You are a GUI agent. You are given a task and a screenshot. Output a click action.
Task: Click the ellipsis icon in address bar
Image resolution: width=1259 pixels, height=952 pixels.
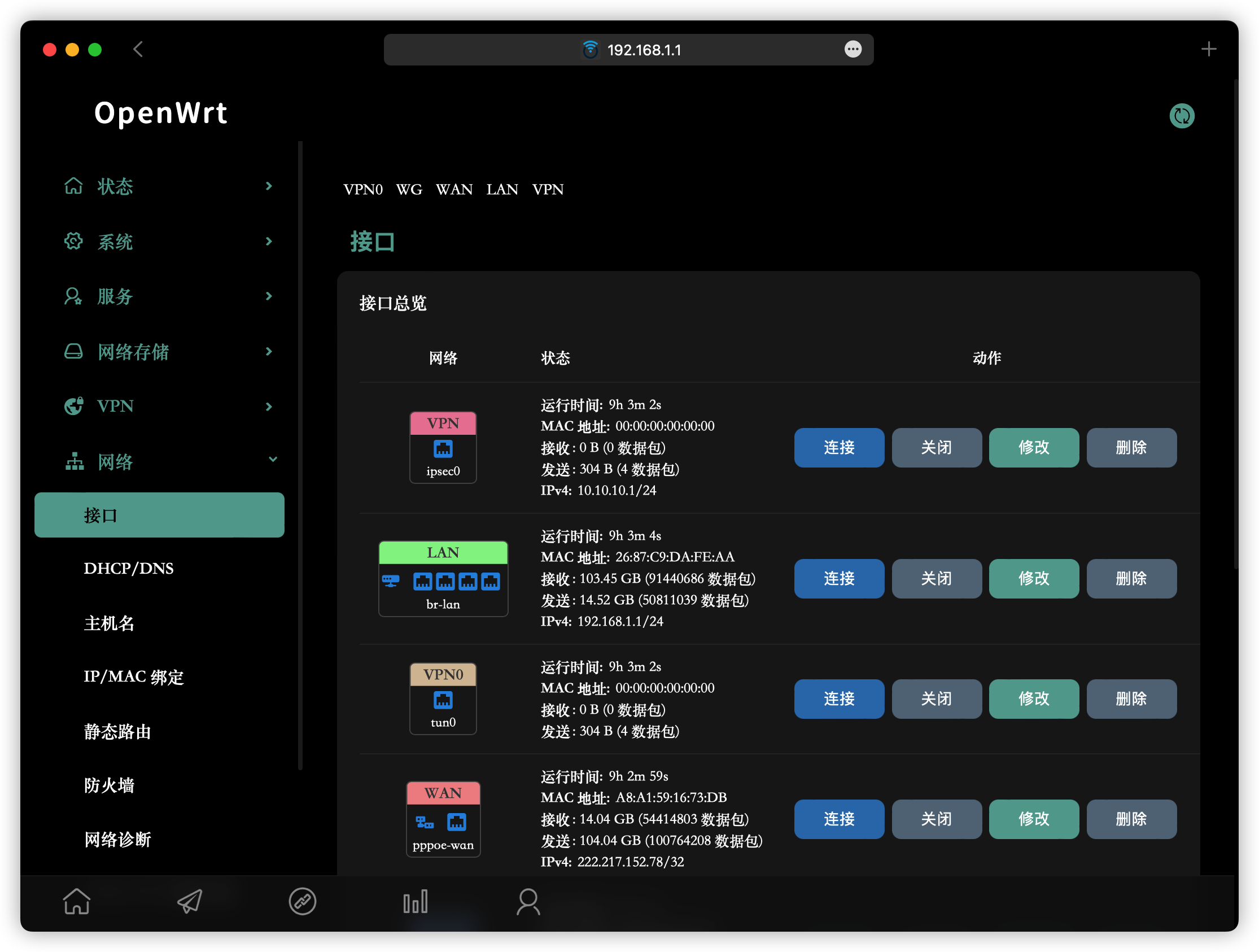(853, 50)
